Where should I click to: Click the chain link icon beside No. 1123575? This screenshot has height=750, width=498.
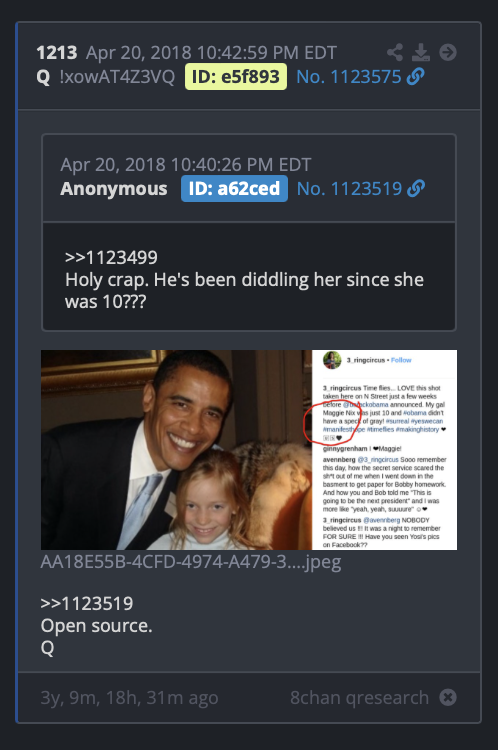[x=415, y=77]
